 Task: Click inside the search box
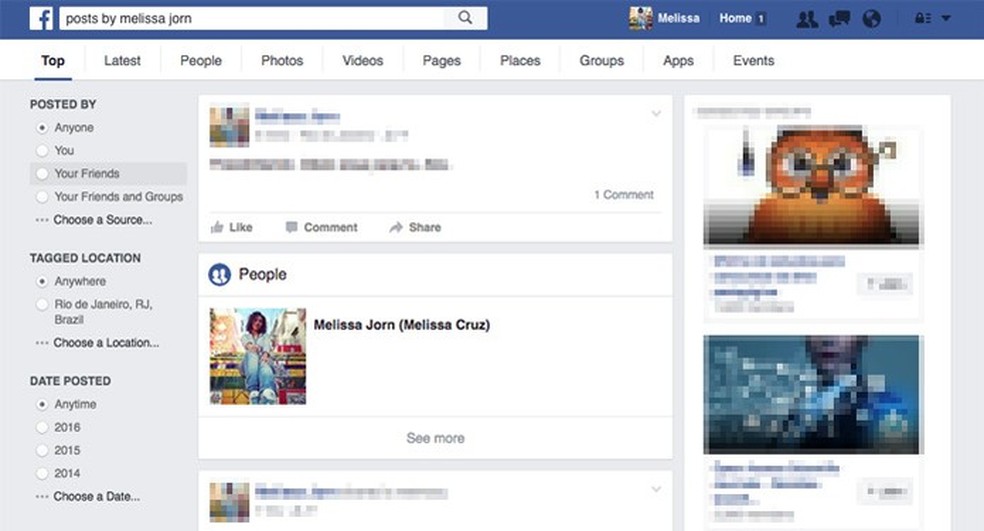tap(251, 18)
